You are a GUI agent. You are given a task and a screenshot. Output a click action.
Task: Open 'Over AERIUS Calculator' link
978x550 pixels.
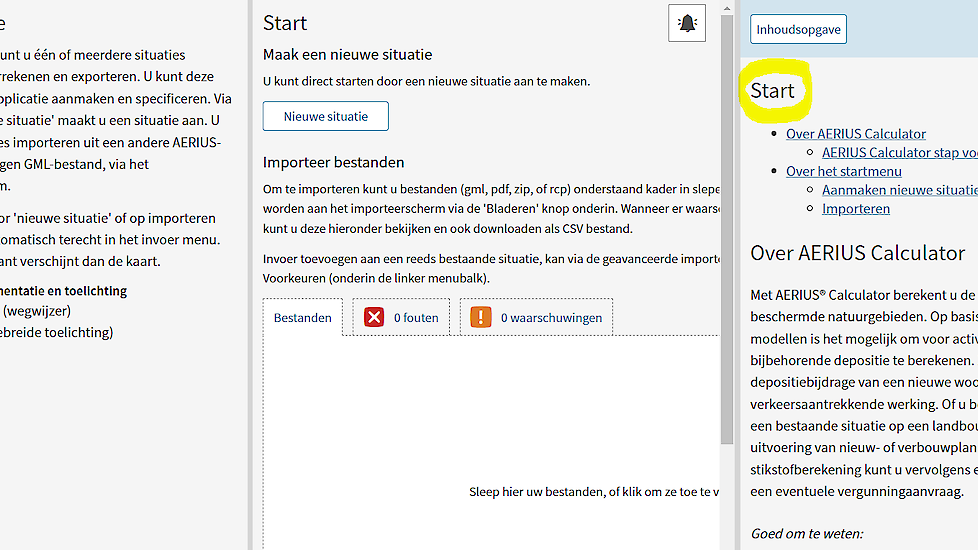(x=856, y=134)
